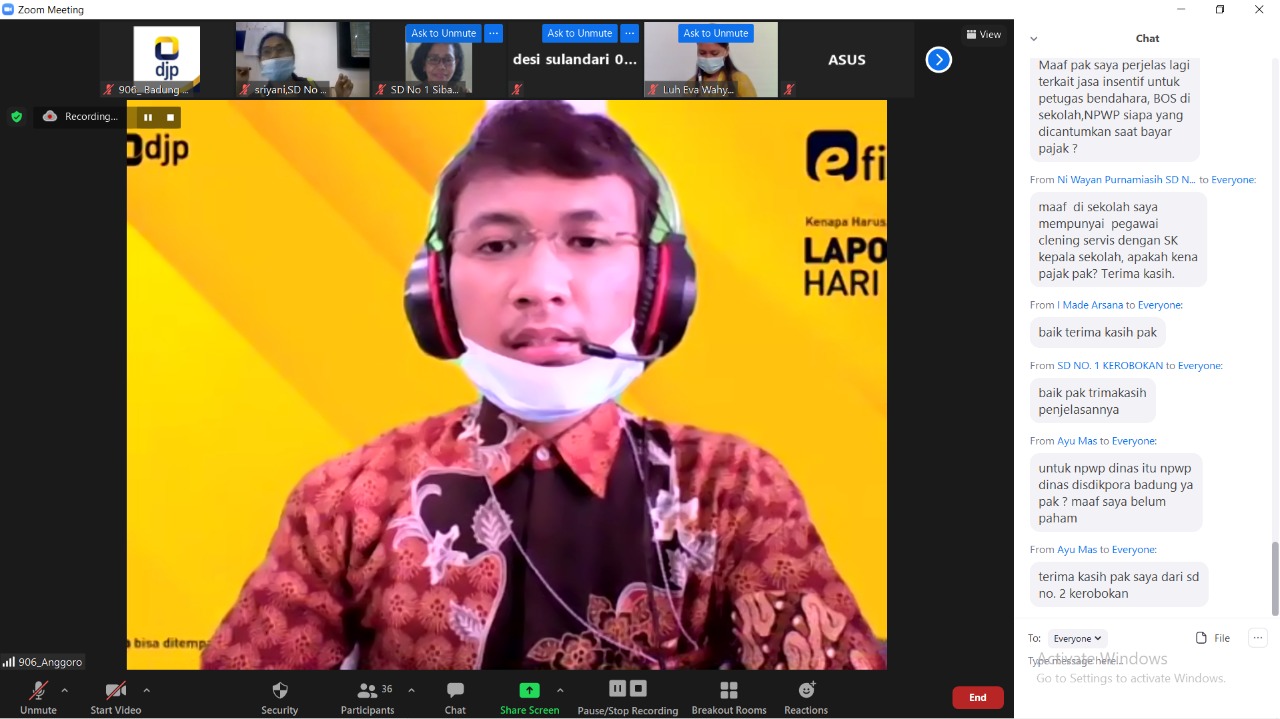Attach a File in chat
Image resolution: width=1280 pixels, height=719 pixels.
(x=1212, y=638)
